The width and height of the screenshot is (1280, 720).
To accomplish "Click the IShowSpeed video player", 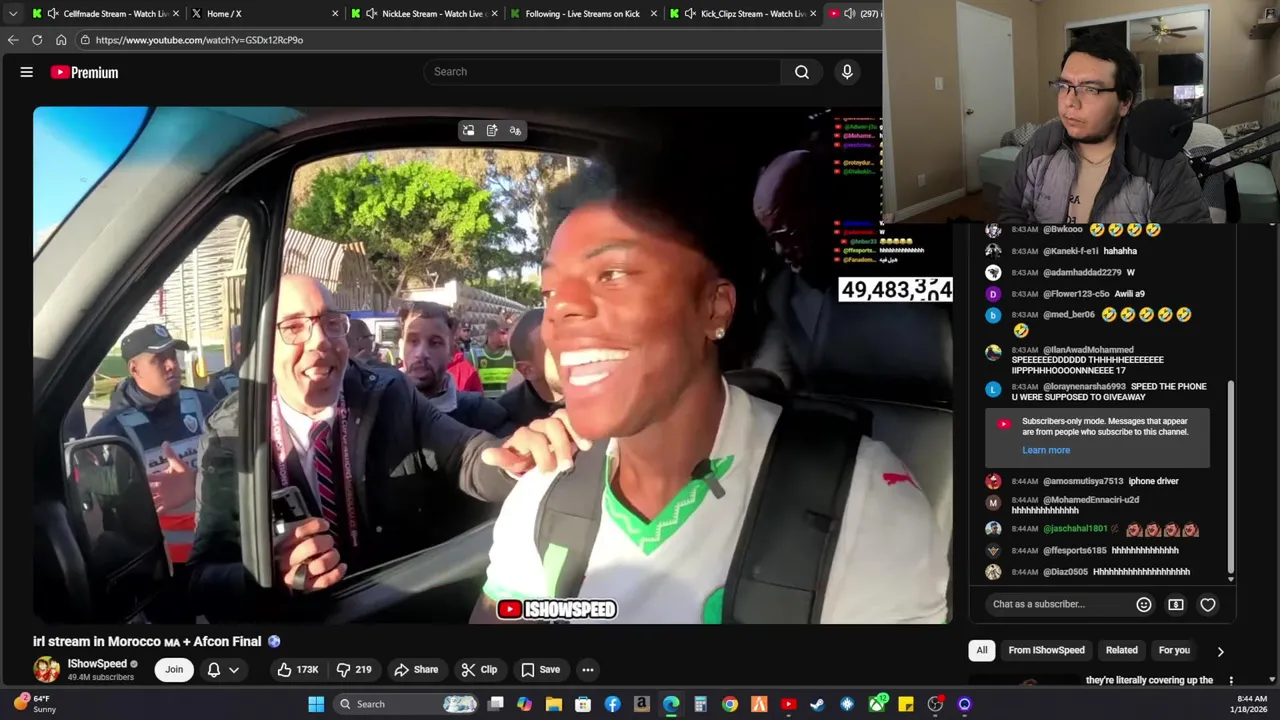I will [x=492, y=365].
